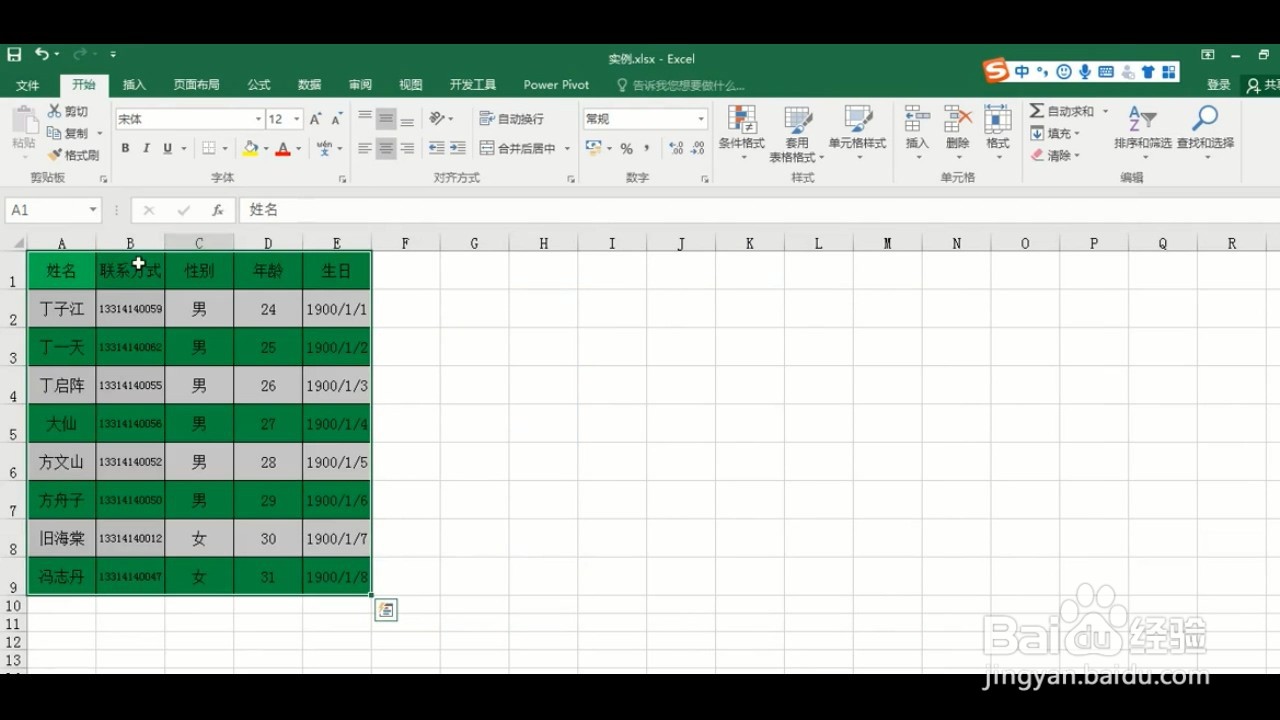Switch to the Insert (插入) tab

pos(134,85)
